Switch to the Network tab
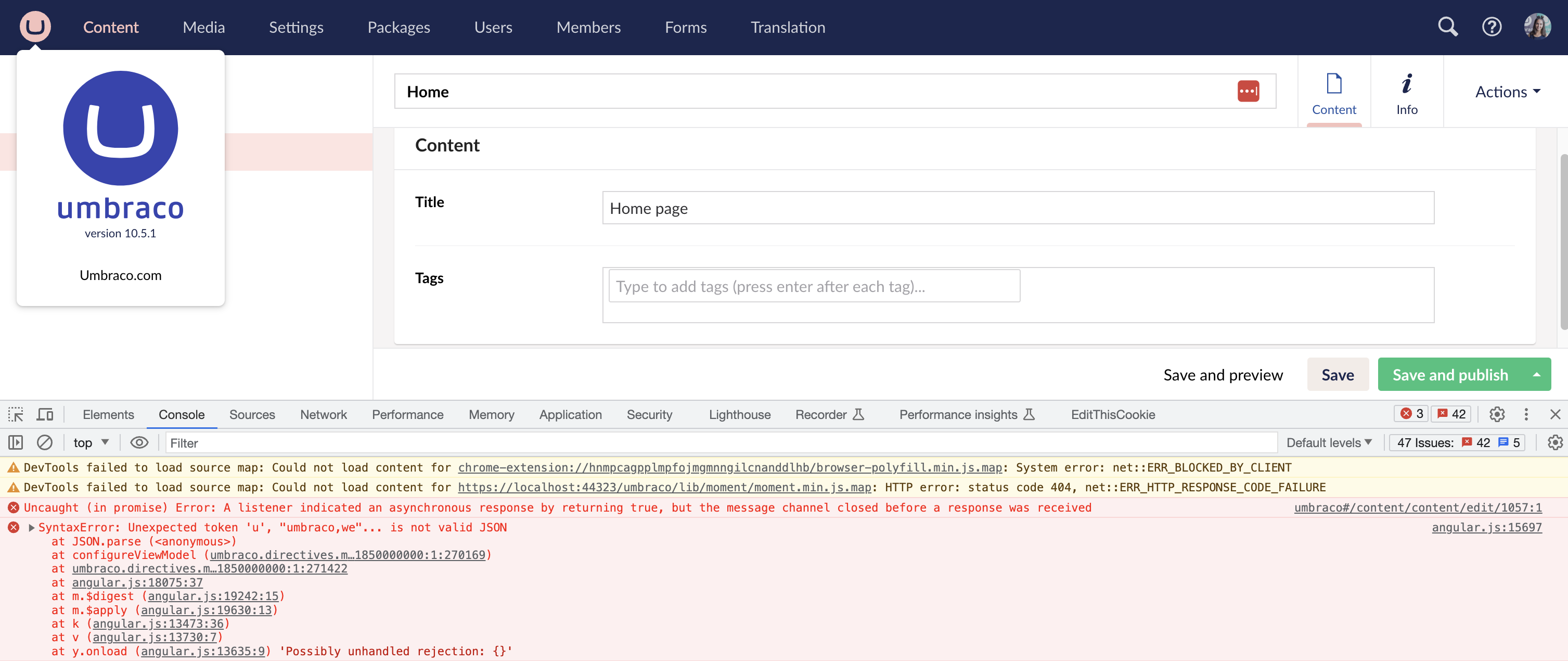 (323, 414)
